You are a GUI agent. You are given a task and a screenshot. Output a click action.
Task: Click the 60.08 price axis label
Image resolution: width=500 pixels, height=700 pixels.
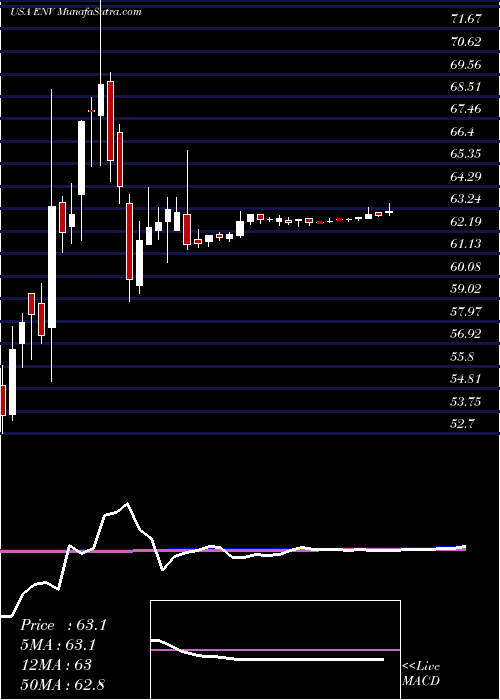click(466, 266)
